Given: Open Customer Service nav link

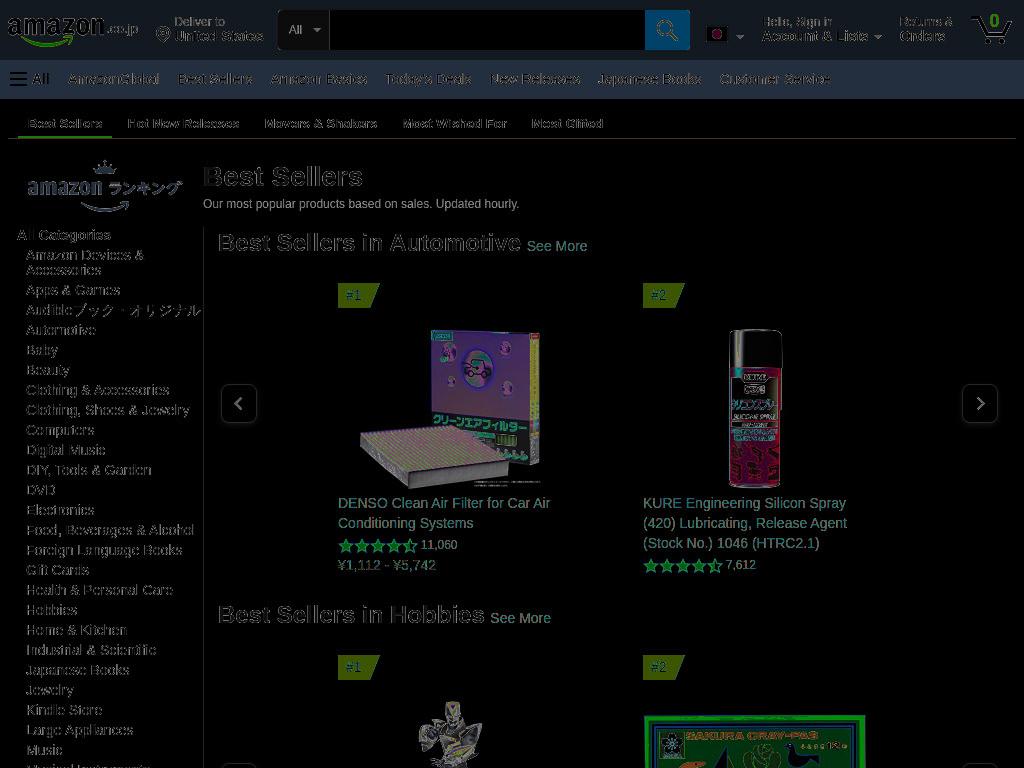Looking at the screenshot, I should point(775,79).
